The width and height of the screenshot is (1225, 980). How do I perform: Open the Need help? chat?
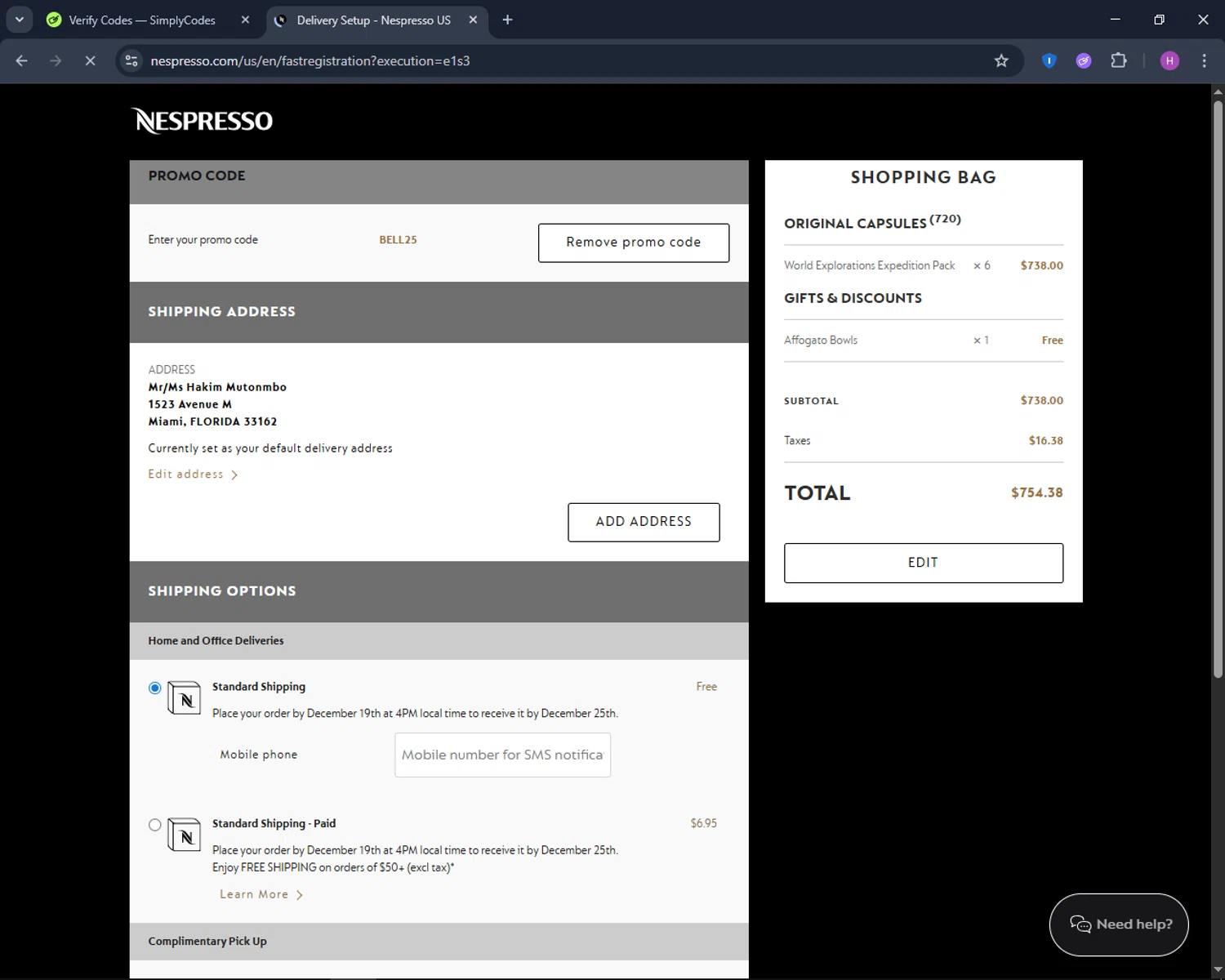1119,924
